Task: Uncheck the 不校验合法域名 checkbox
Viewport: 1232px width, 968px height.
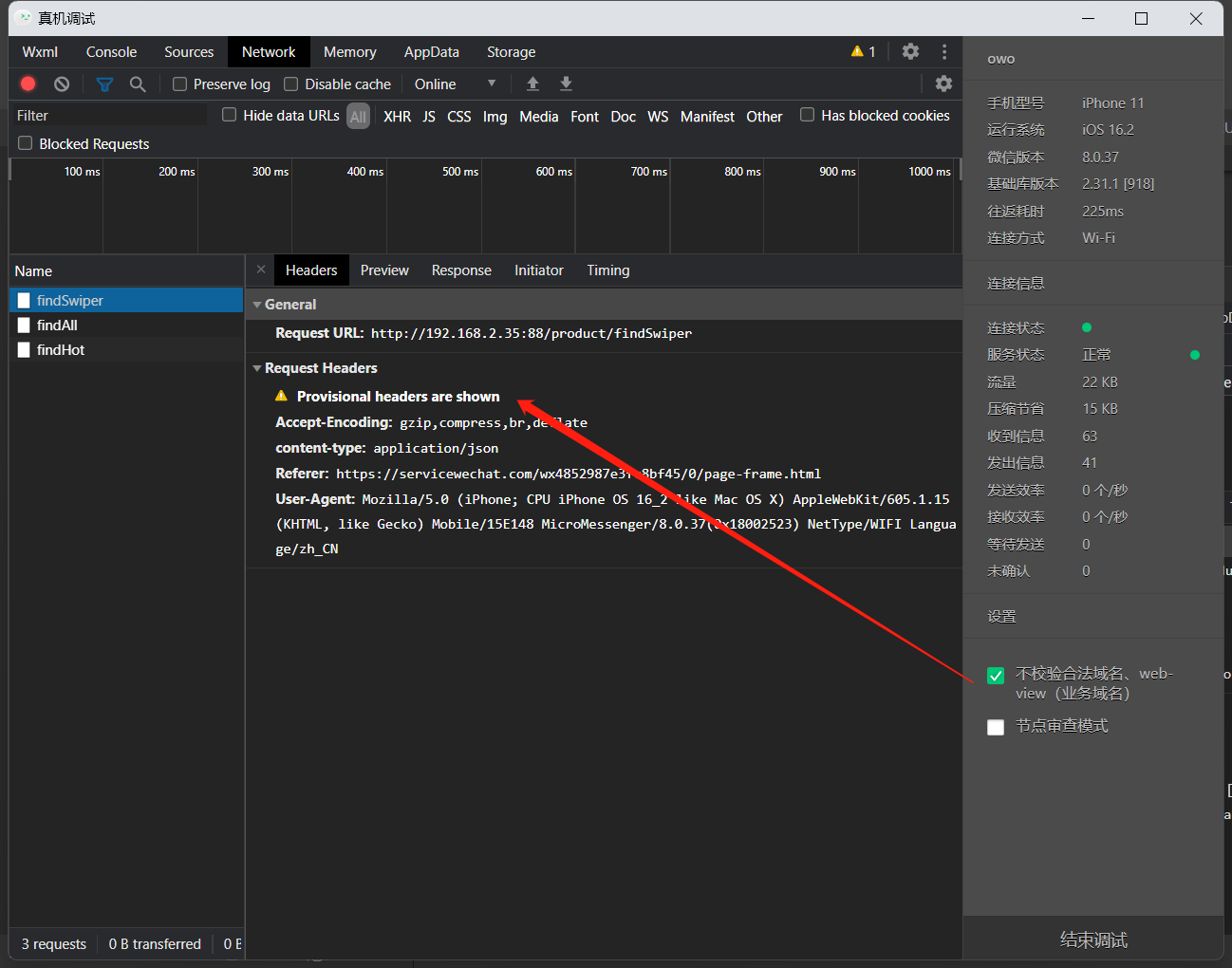Action: (x=996, y=676)
